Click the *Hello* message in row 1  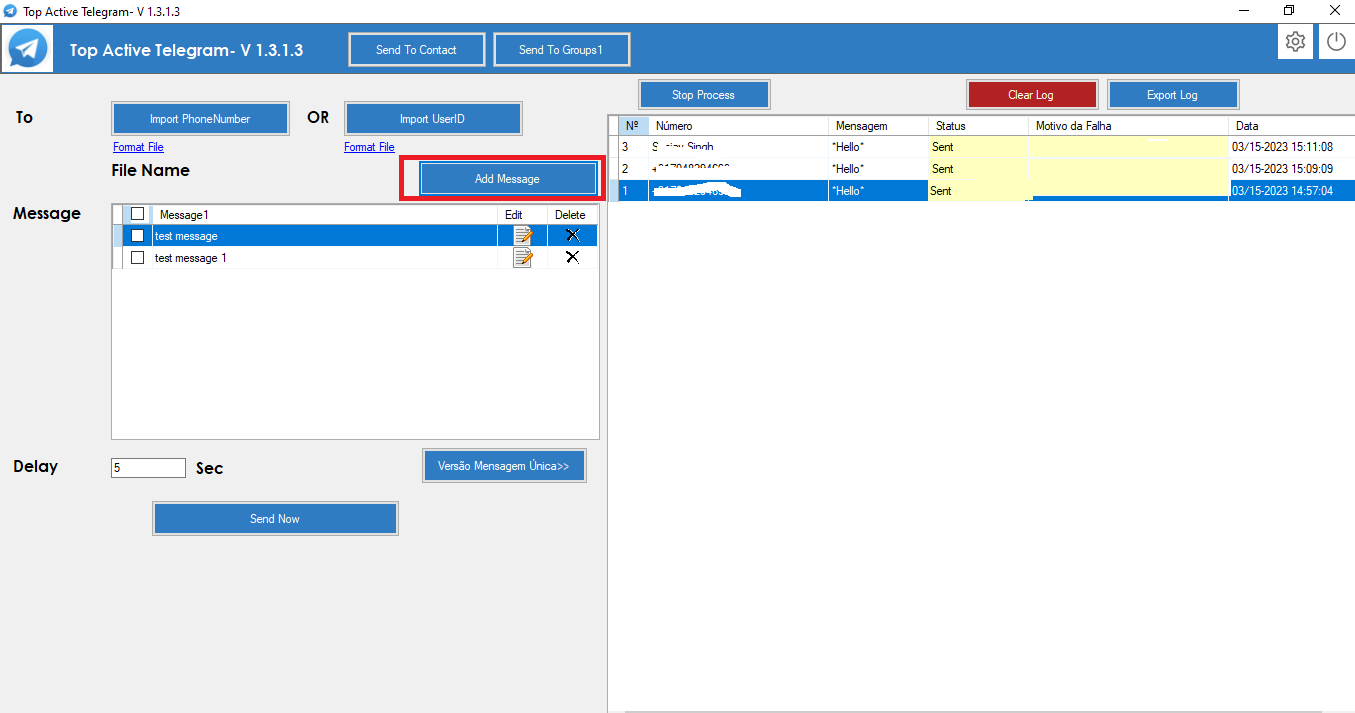[x=848, y=191]
